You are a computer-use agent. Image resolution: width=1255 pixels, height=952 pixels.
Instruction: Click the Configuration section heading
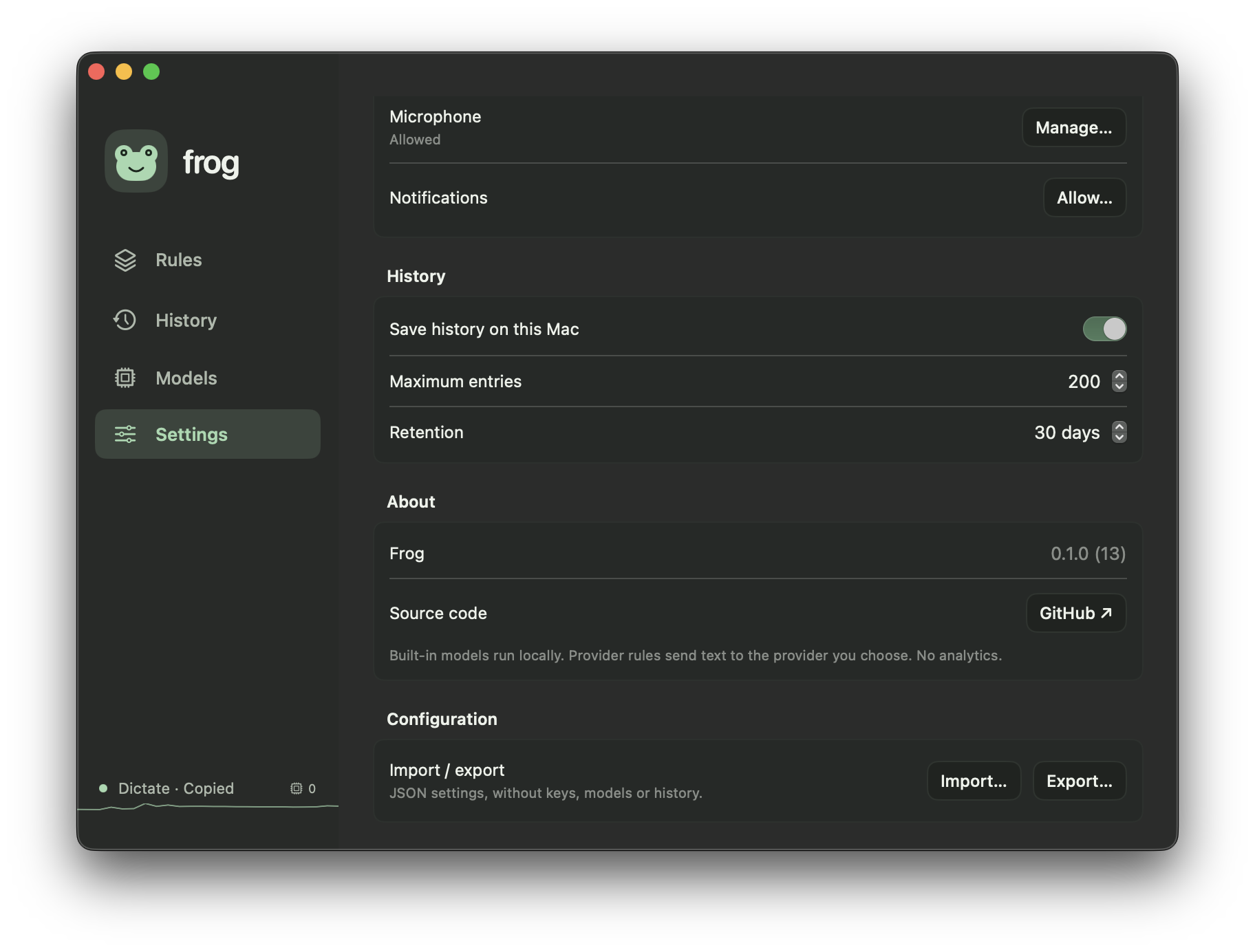tap(442, 720)
